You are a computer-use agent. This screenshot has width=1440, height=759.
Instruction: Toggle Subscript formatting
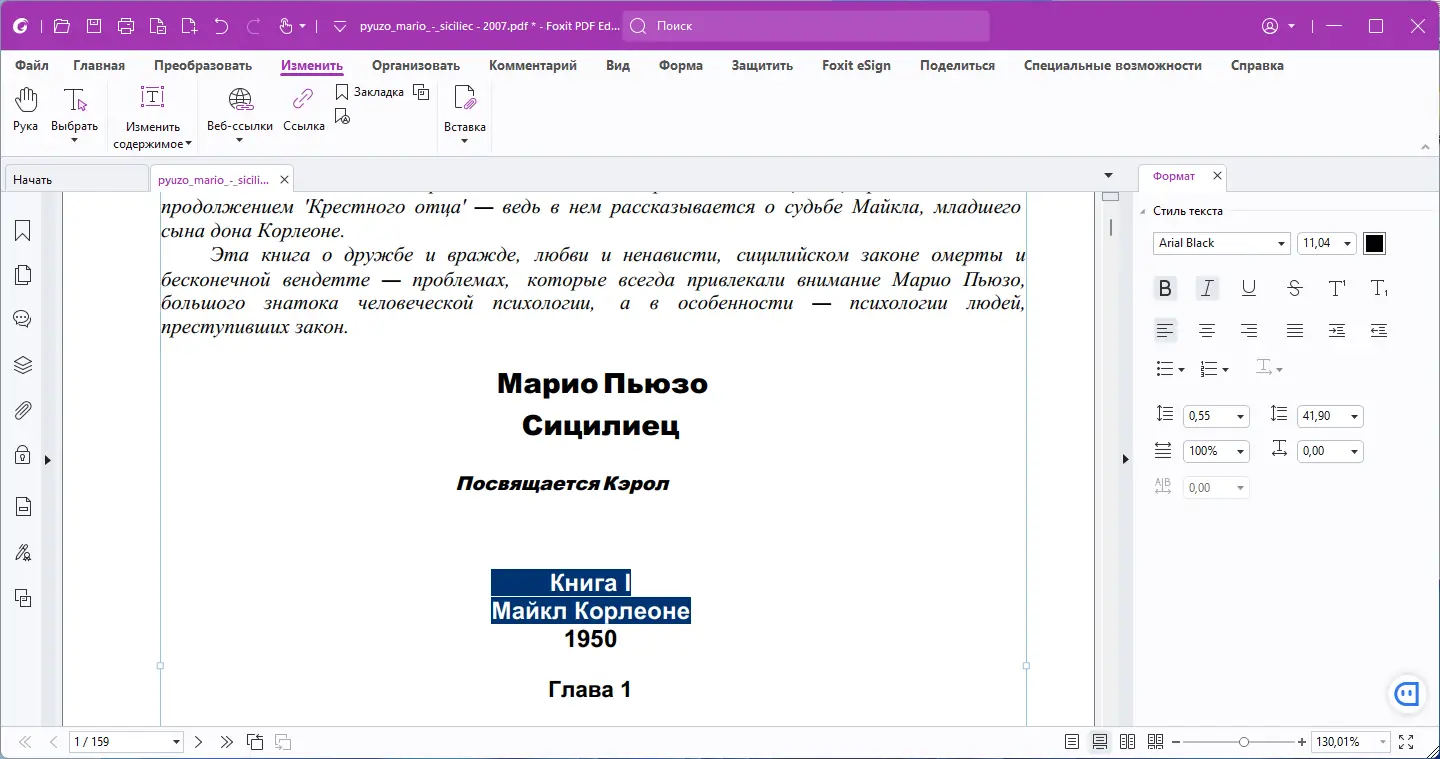1379,289
